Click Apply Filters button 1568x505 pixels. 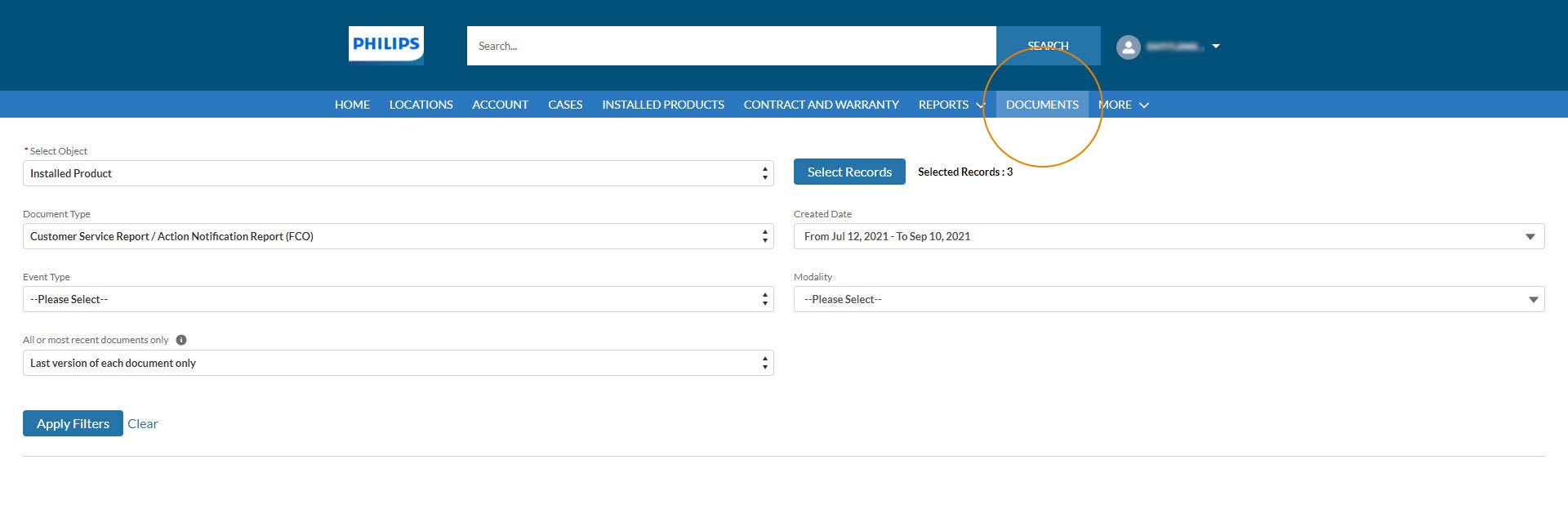[73, 423]
